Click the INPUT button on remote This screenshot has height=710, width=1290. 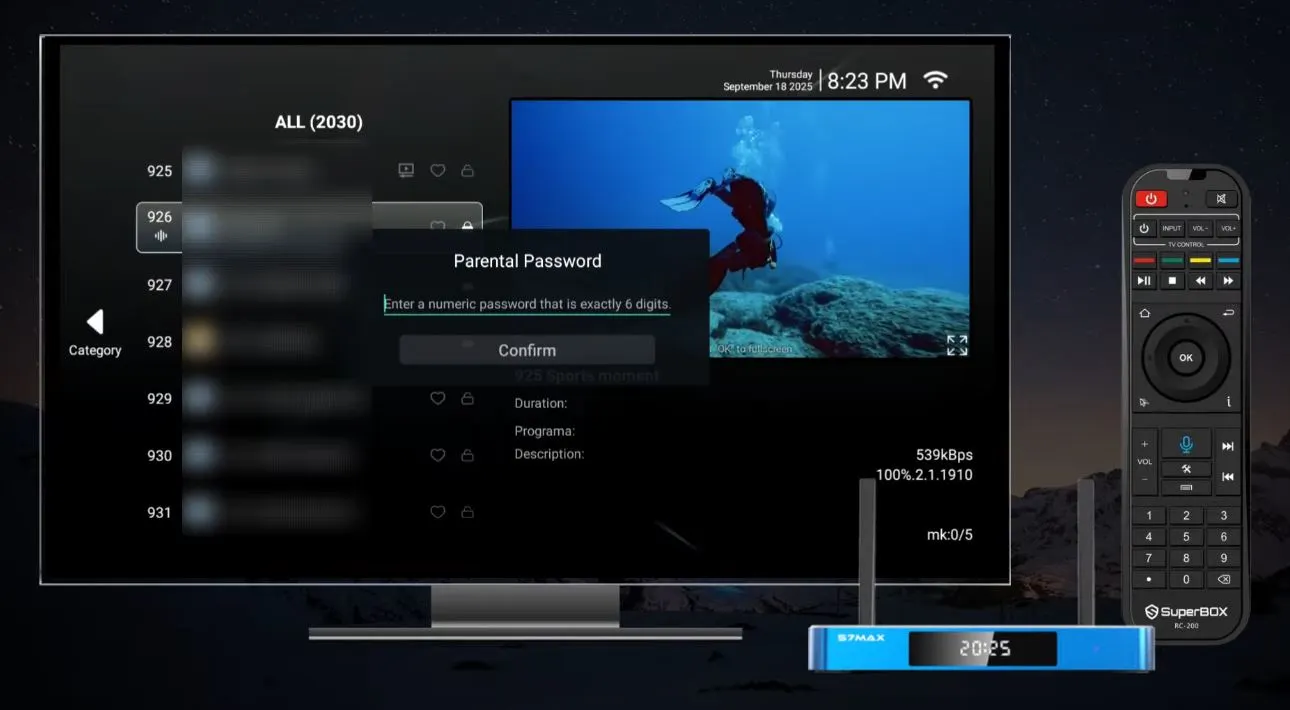(1172, 228)
